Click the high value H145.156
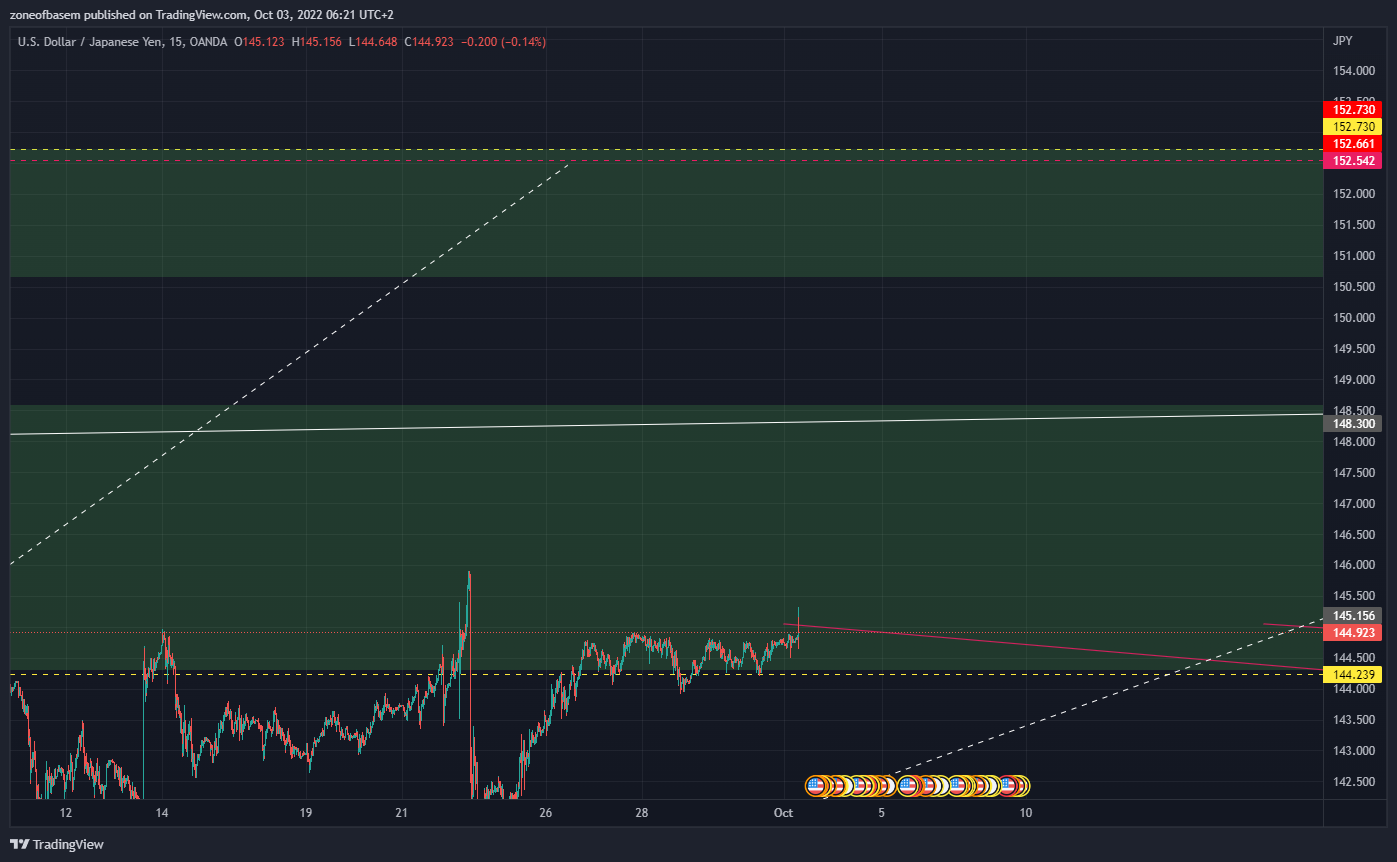The width and height of the screenshot is (1397, 862). 317,41
